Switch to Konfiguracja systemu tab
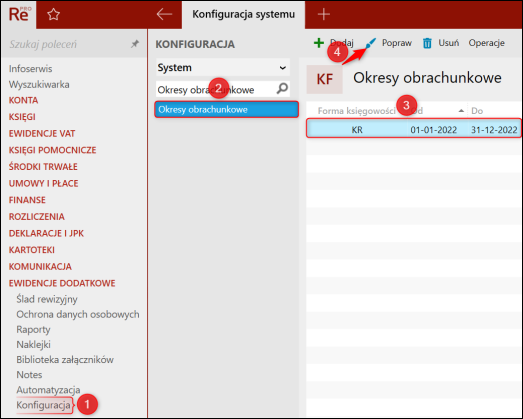 pyautogui.click(x=243, y=14)
